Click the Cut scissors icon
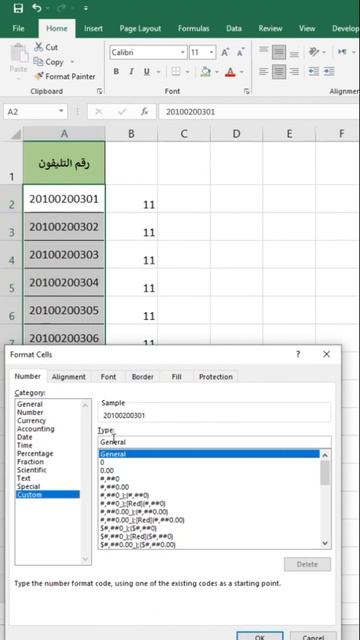Viewport: 360px width, 640px height. (x=39, y=47)
